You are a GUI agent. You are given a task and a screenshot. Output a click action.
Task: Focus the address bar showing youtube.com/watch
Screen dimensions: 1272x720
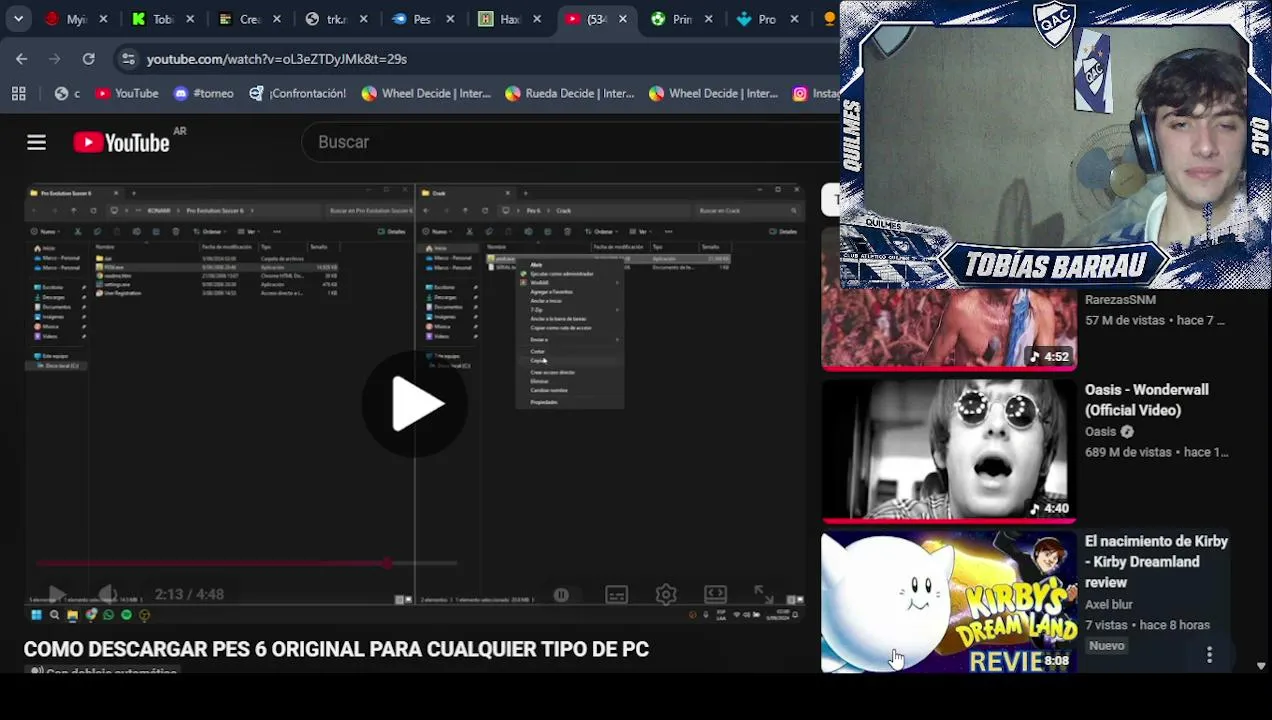277,59
